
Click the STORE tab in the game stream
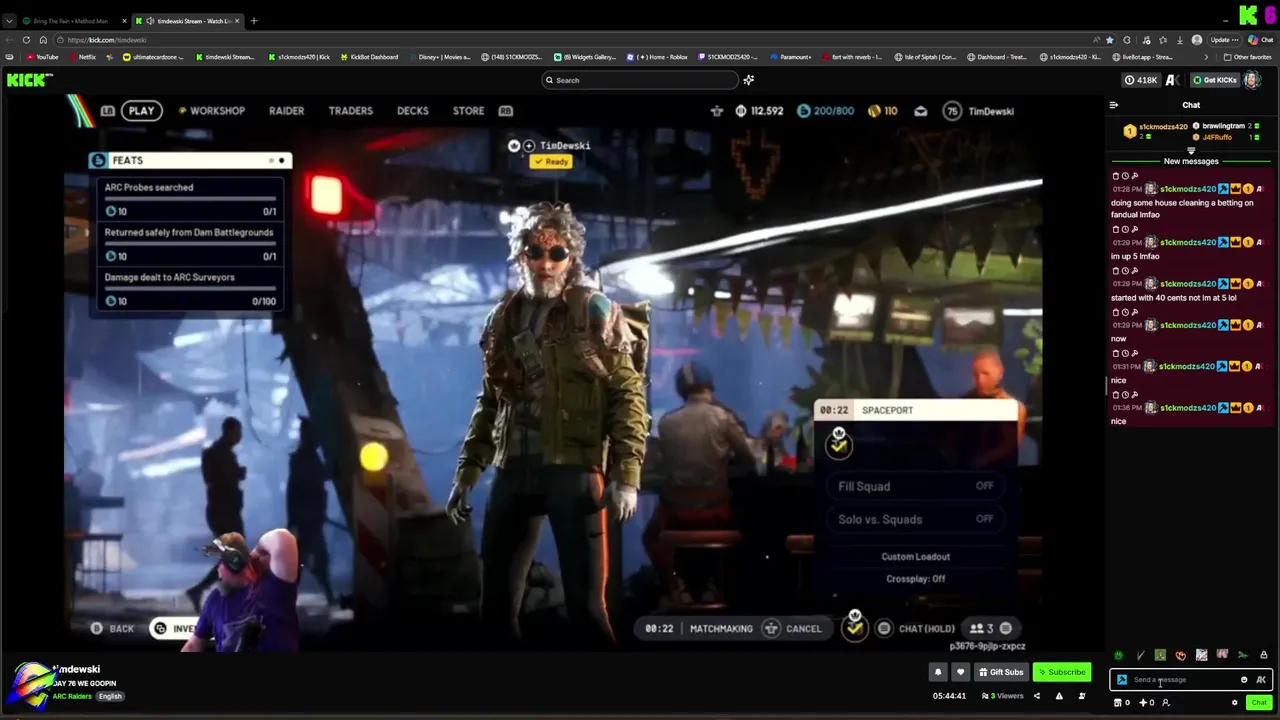(x=468, y=111)
